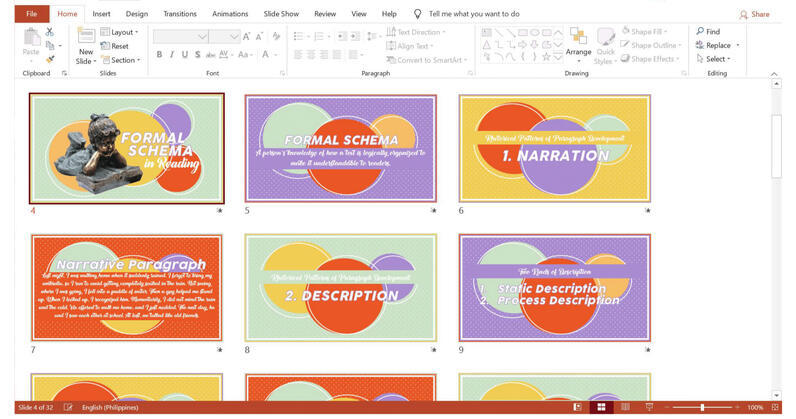This screenshot has width=796, height=419.
Task: Open the font size combo box
Action: pos(225,37)
